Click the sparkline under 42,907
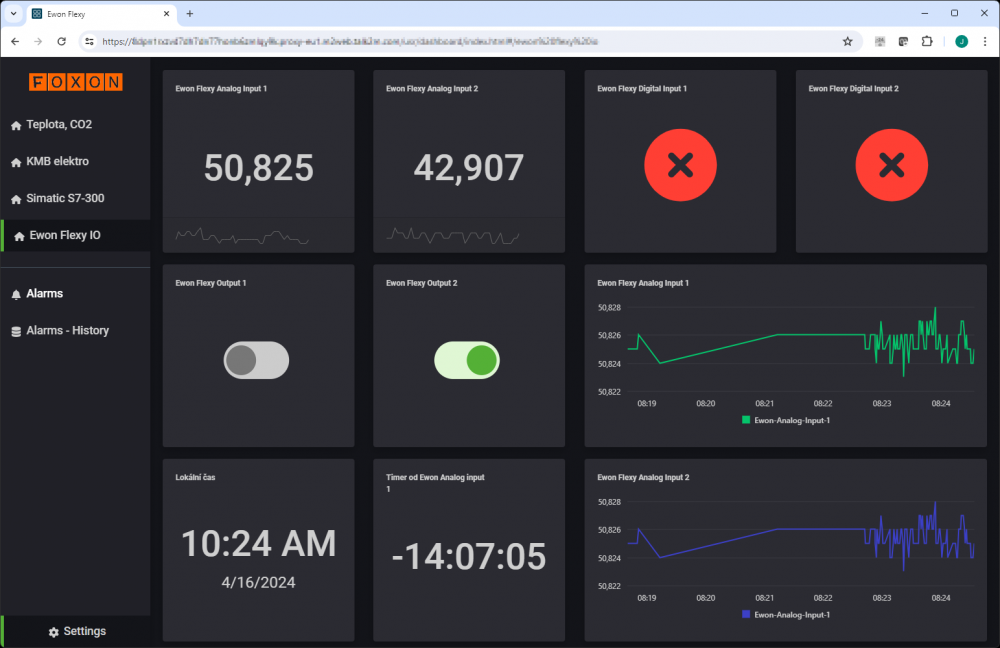This screenshot has height=648, width=1000. coord(453,236)
